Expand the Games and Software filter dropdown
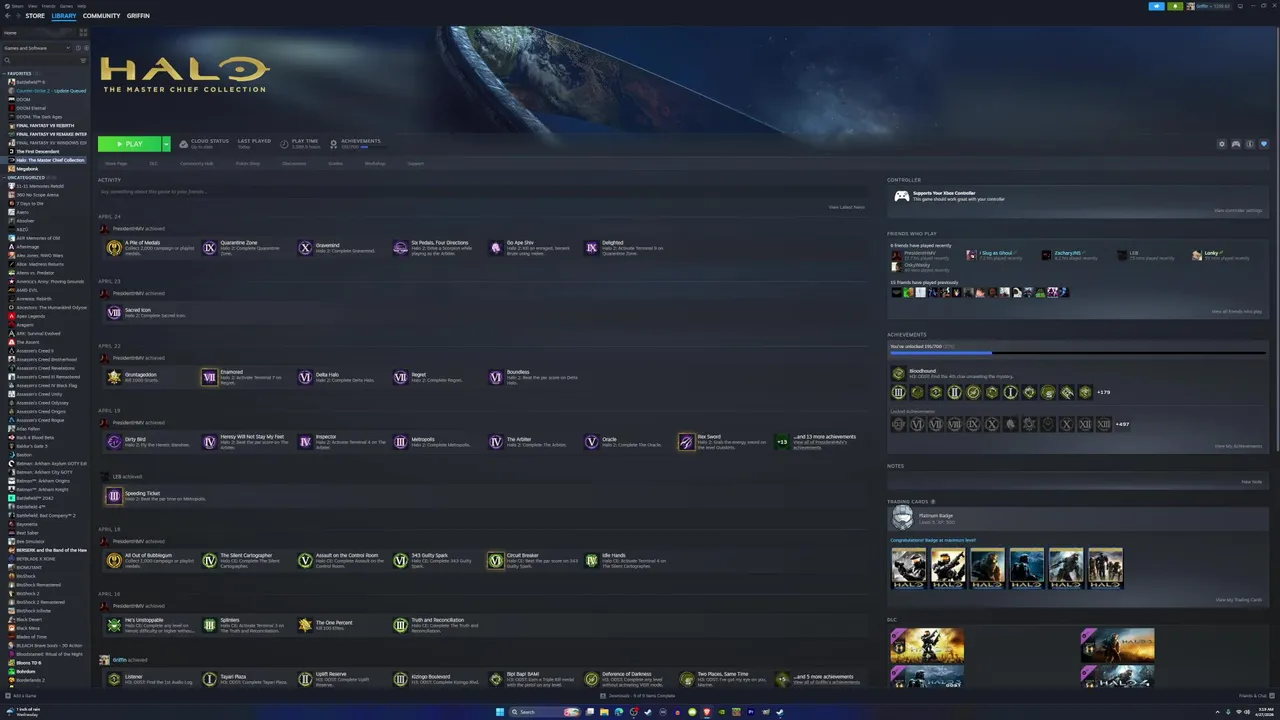The image size is (1280, 720). [36, 48]
